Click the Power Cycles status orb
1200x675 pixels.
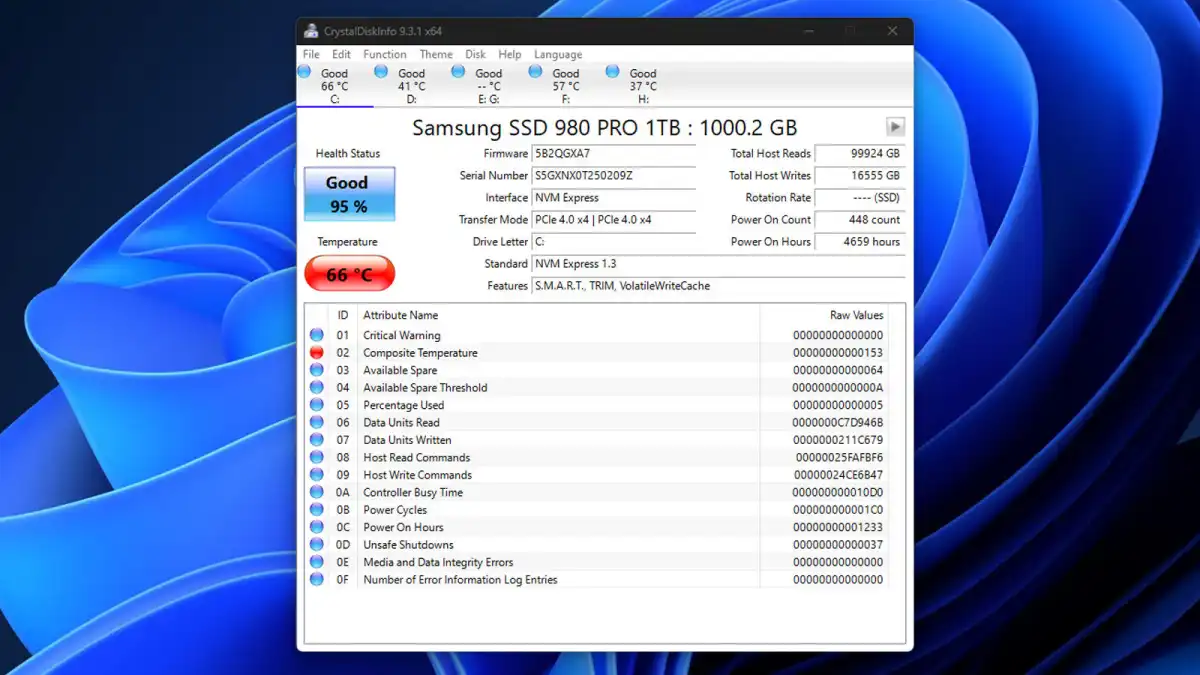pos(317,510)
